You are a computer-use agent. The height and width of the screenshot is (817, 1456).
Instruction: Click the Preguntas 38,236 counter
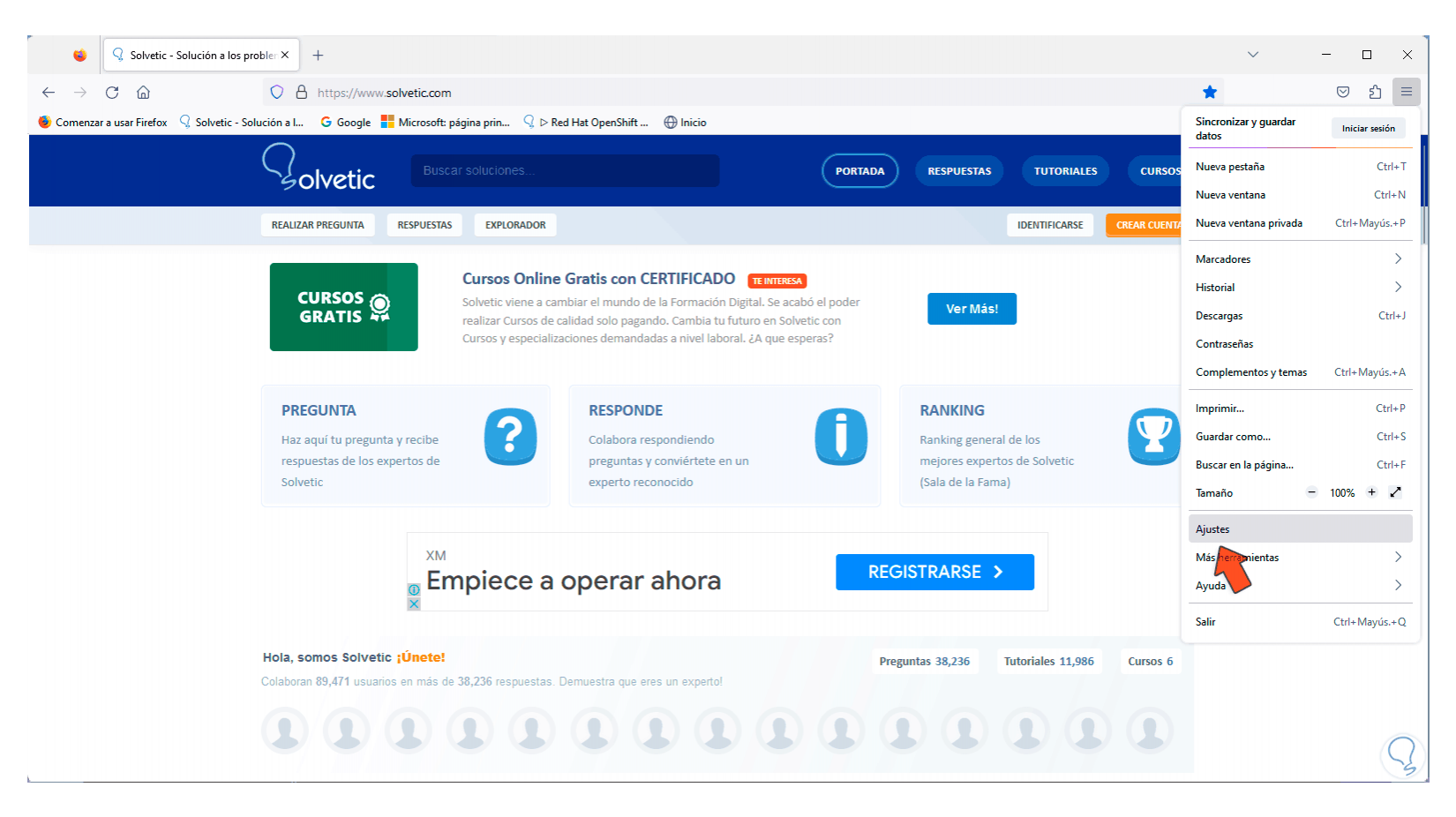pyautogui.click(x=925, y=661)
